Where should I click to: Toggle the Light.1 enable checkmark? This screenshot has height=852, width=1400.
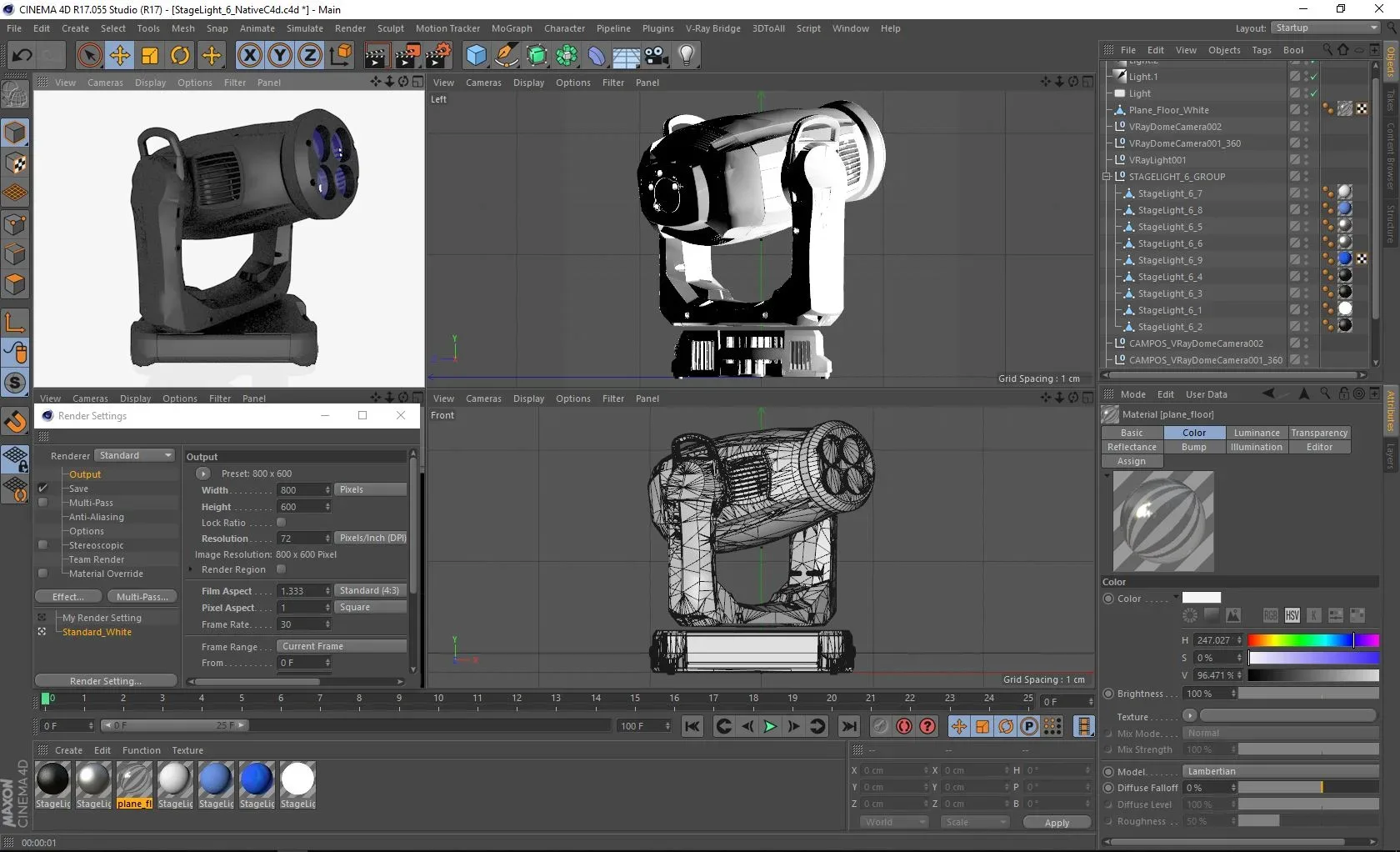pos(1314,77)
